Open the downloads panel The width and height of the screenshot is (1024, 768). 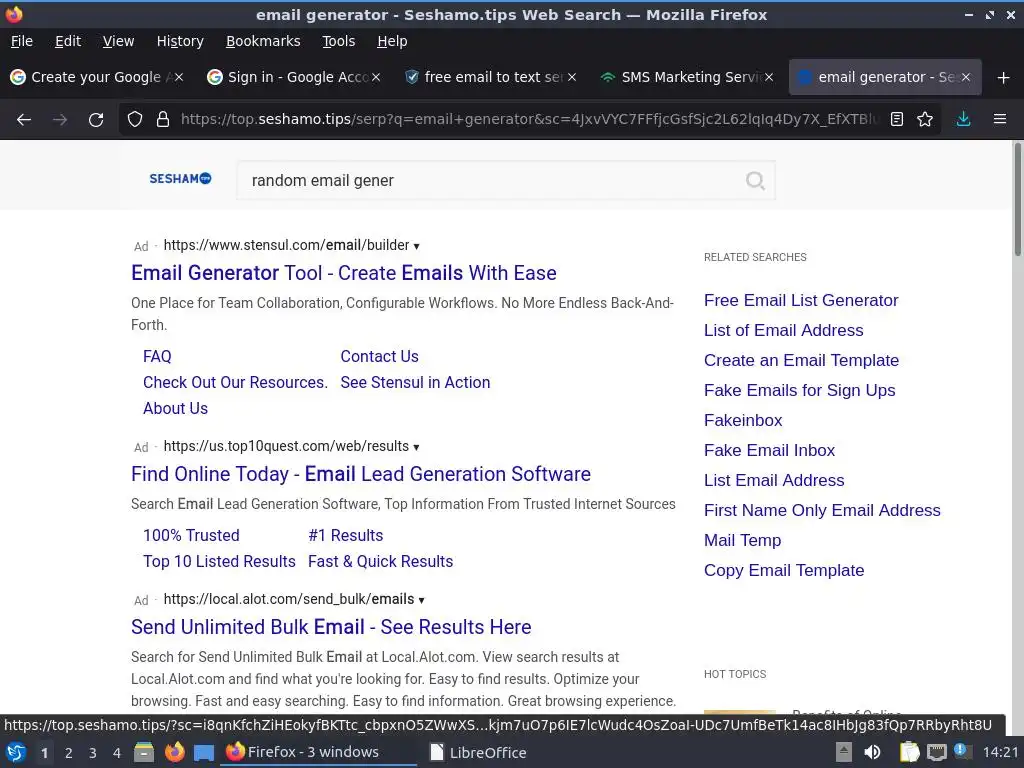coord(963,120)
